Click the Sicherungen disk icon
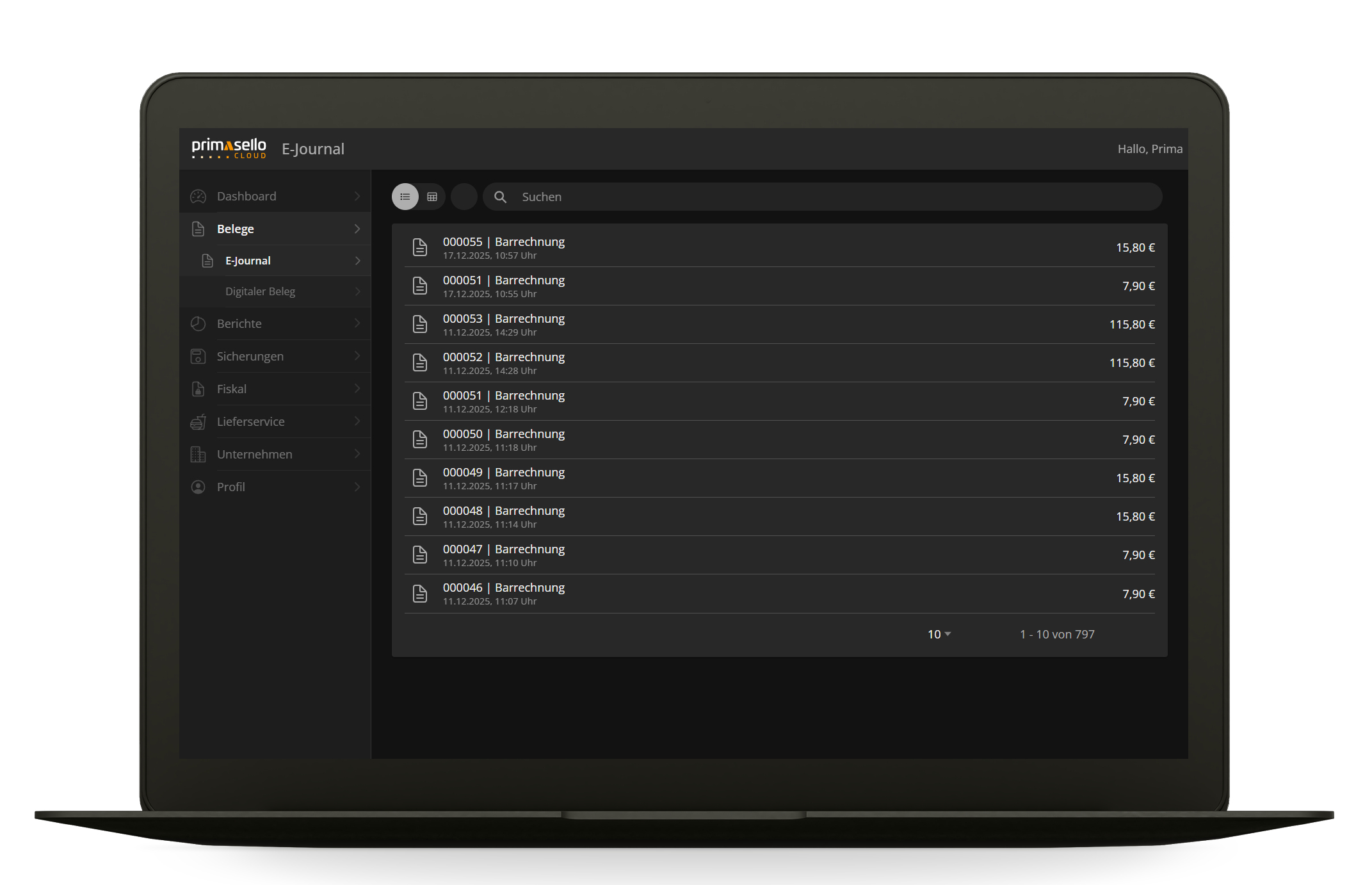Image resolution: width=1372 pixels, height=885 pixels. 198,356
